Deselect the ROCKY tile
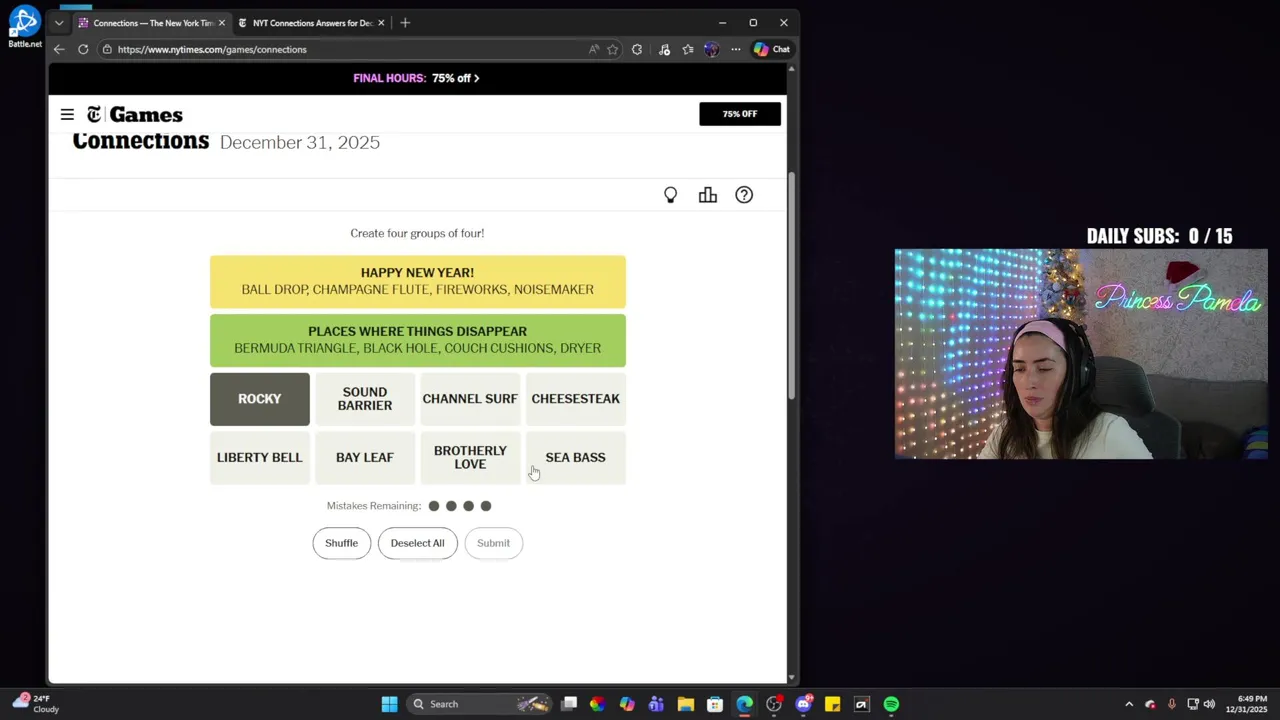Screen dimensions: 1280x720 (x=260, y=399)
